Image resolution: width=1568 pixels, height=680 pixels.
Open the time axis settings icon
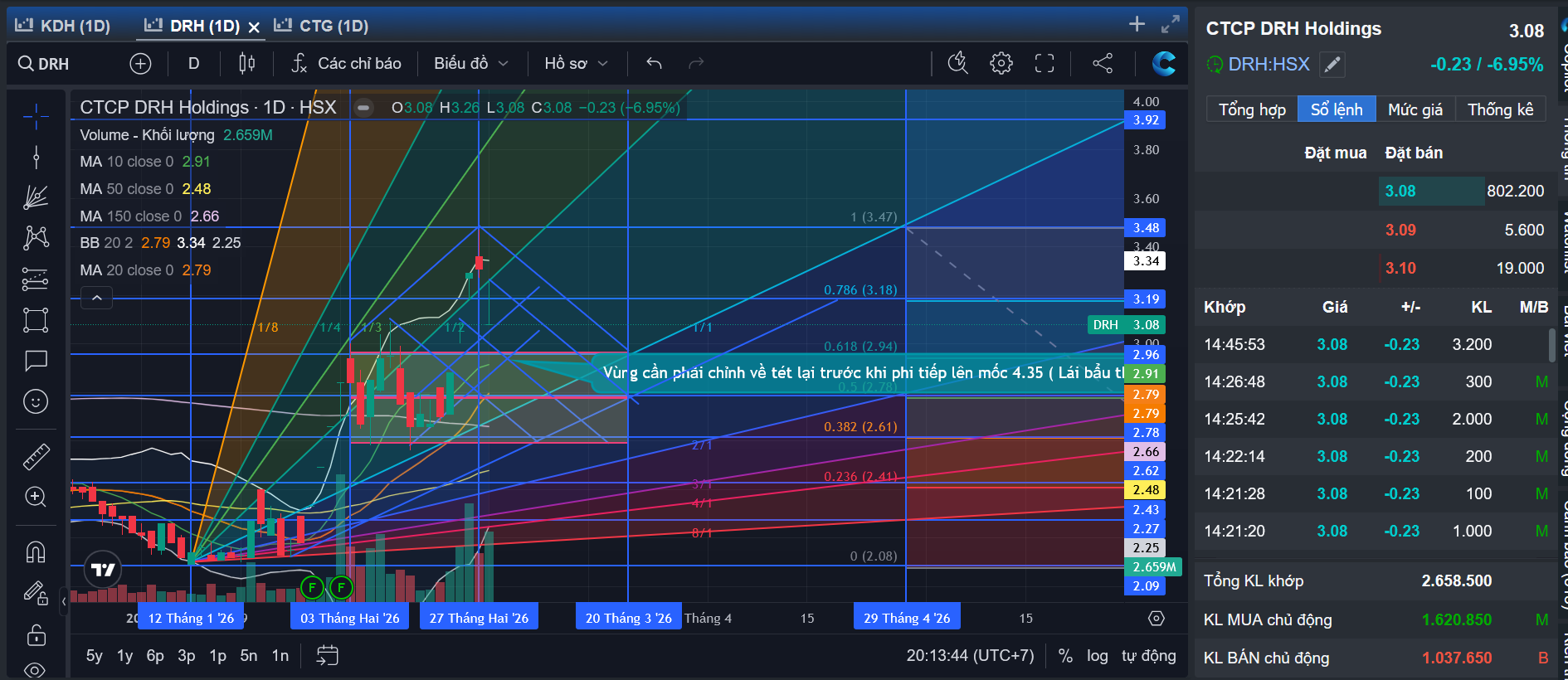[x=1157, y=619]
